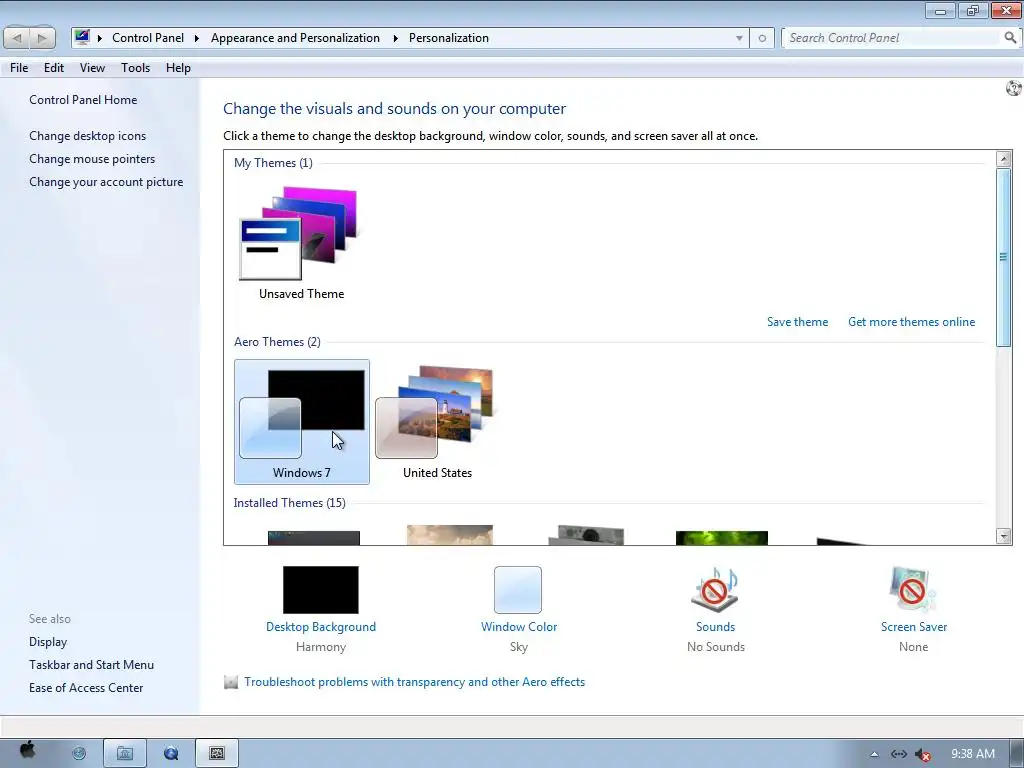Screen dimensions: 1024x768
Task: Click Control Panel breadcrumb in address bar
Action: (x=148, y=38)
